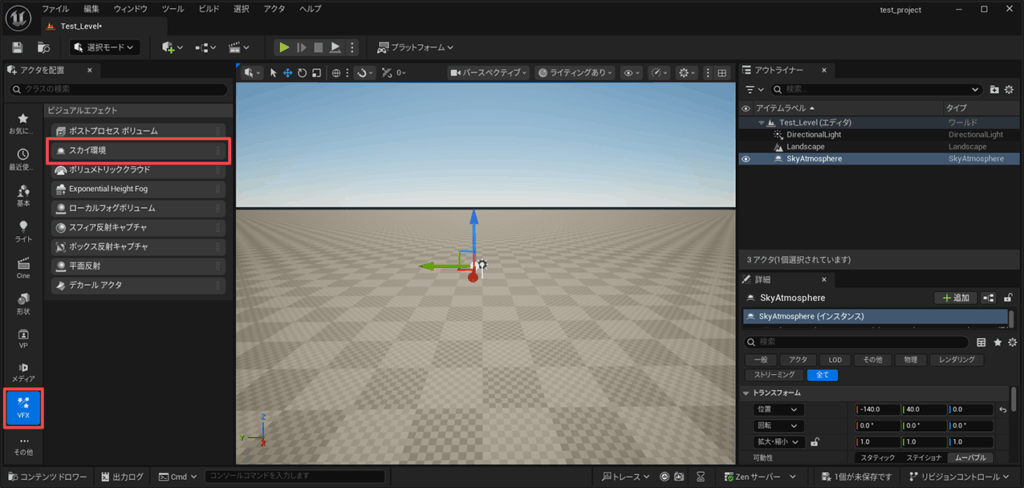Open the アクタ menu
Screen dimensions: 1024x488
point(274,9)
